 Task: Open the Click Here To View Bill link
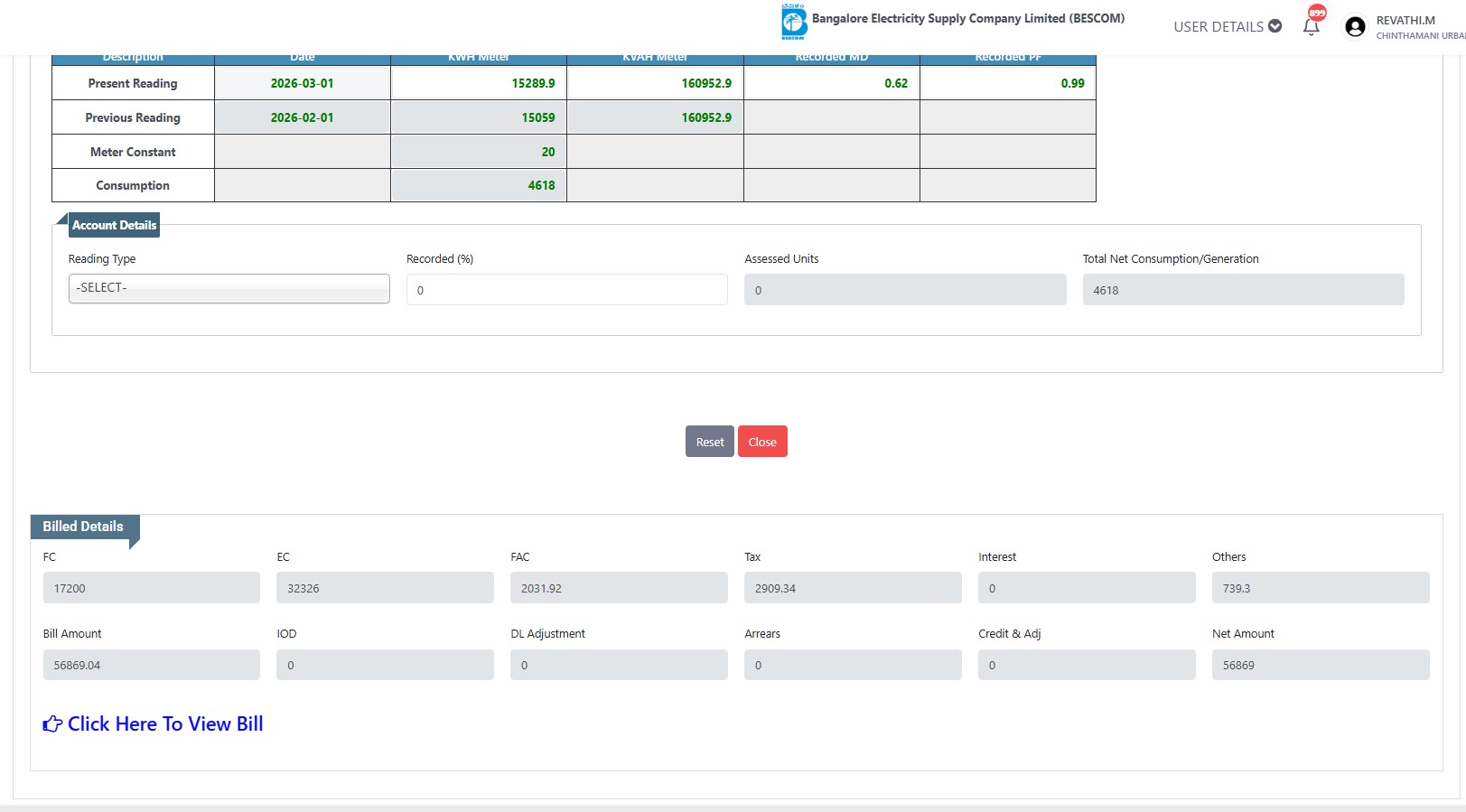tap(165, 724)
